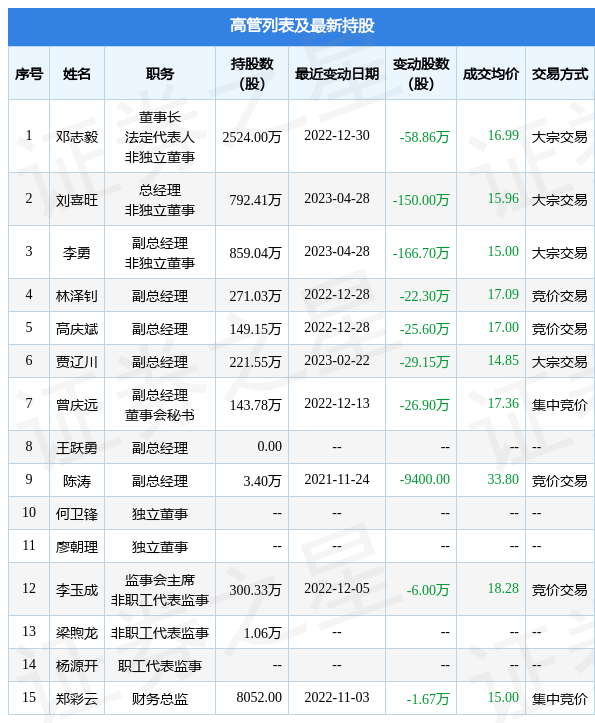Select change value -25.60万
Screen dimensions: 595x723
coord(424,329)
